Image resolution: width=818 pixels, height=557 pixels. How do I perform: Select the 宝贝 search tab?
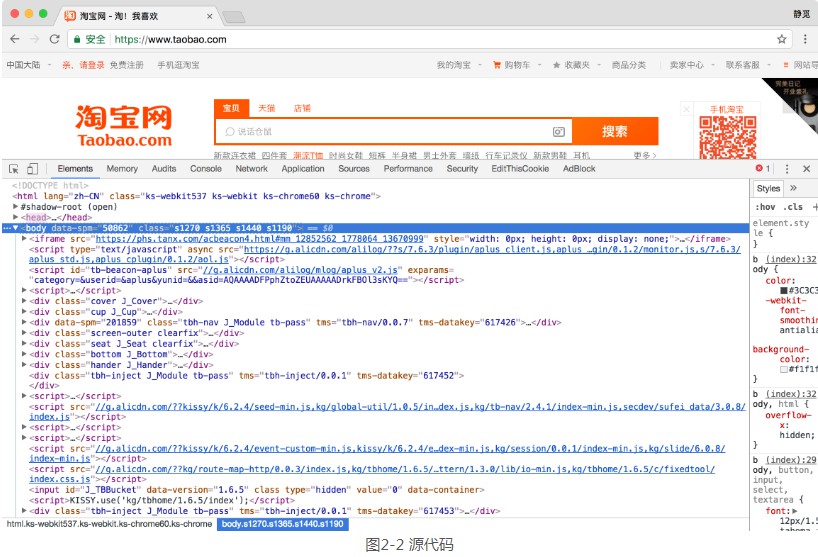point(231,108)
